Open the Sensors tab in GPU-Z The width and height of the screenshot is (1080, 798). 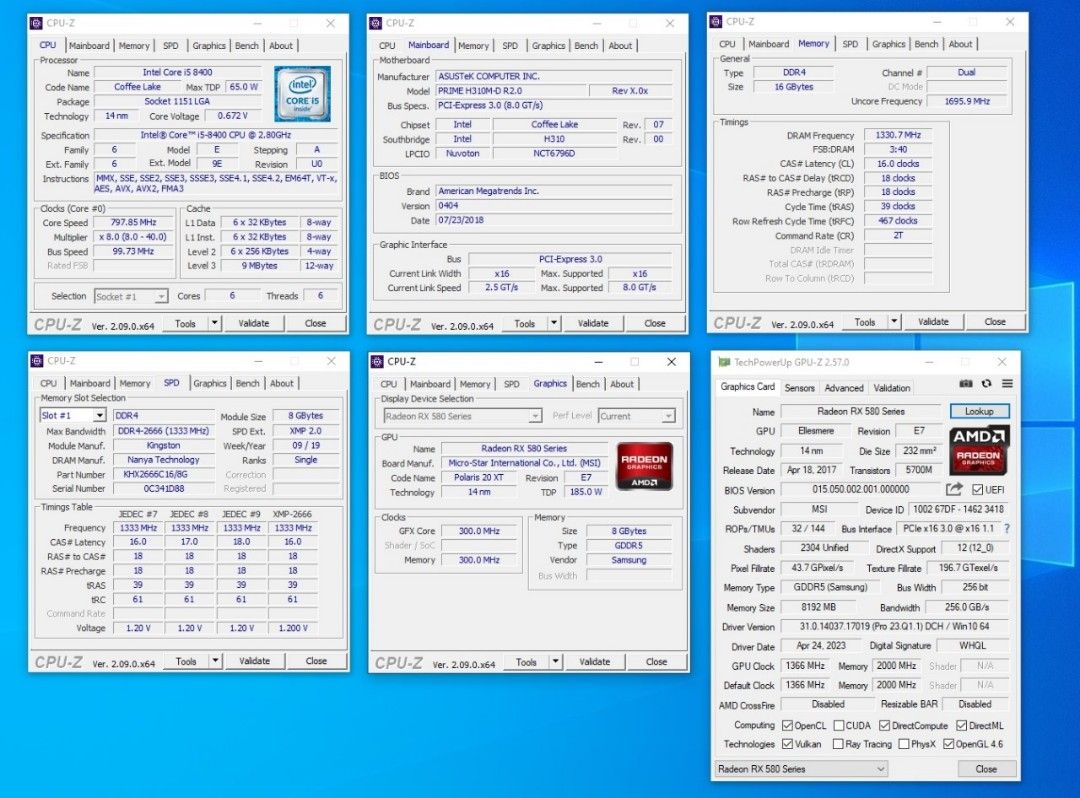point(799,388)
